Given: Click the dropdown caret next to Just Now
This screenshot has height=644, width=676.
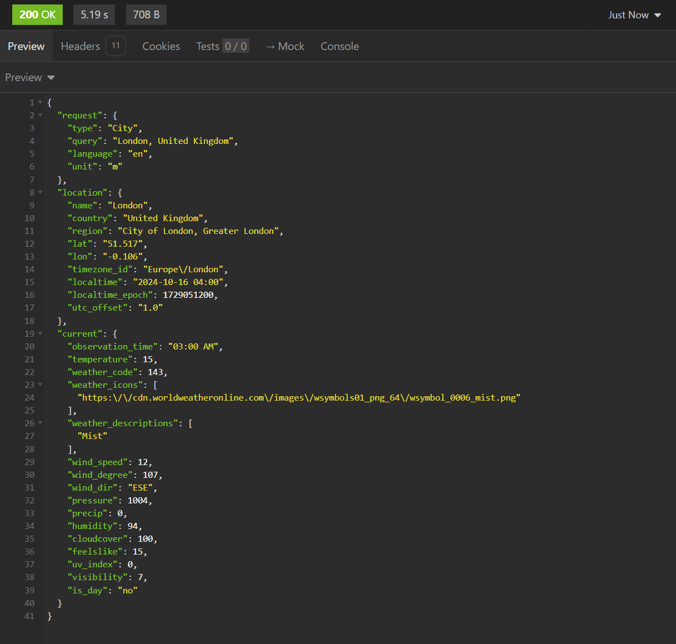Looking at the screenshot, I should coord(657,16).
